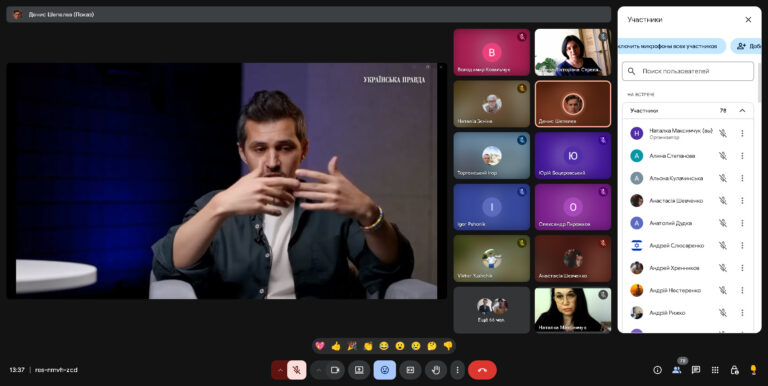
Task: Send the party popper reaction
Action: pos(352,346)
